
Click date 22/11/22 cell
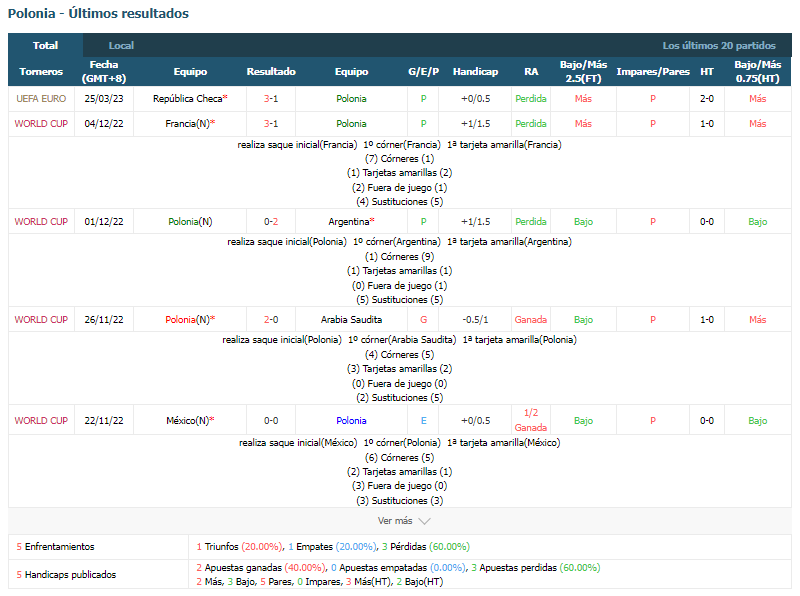tap(104, 420)
